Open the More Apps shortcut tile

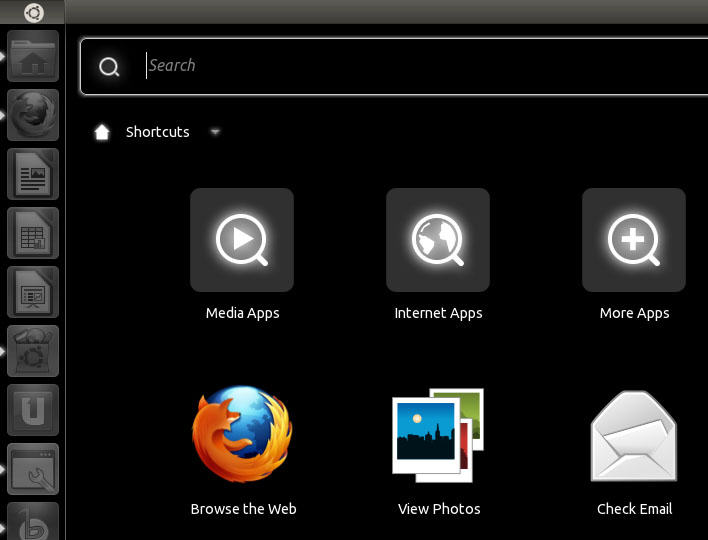(x=634, y=240)
